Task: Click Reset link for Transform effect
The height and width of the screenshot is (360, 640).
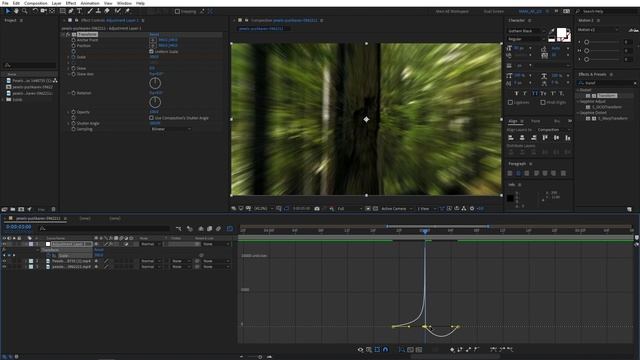Action: (x=154, y=35)
